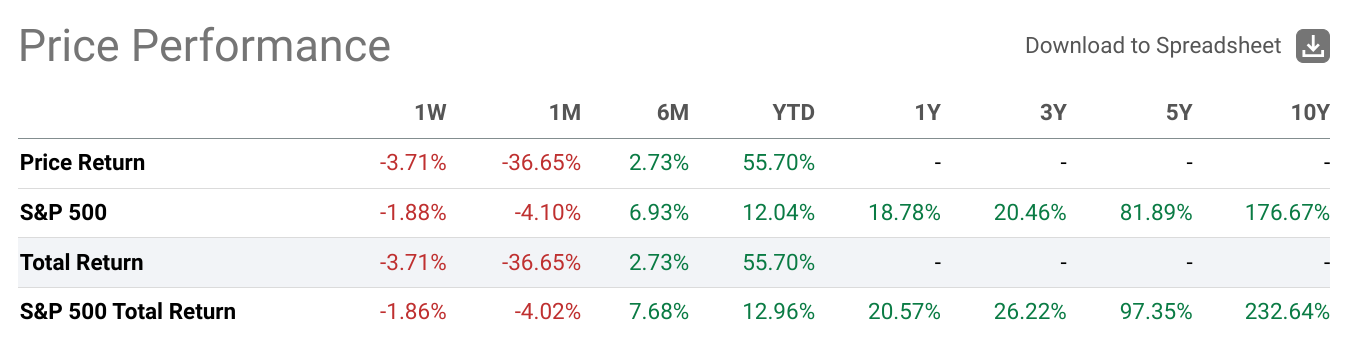Click S&P 500 1Y value 18.78%
Screen dimensions: 1357x363
point(906,212)
